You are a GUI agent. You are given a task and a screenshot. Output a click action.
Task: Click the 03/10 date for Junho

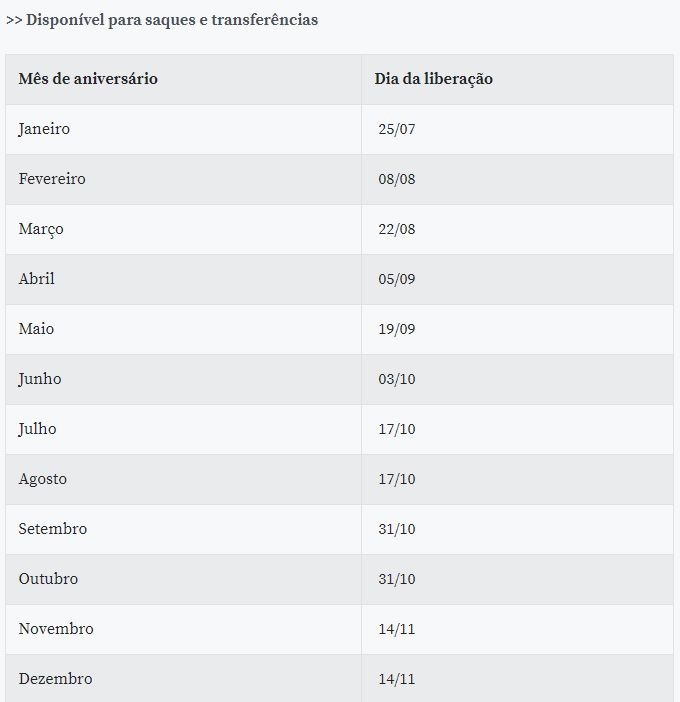tap(397, 379)
